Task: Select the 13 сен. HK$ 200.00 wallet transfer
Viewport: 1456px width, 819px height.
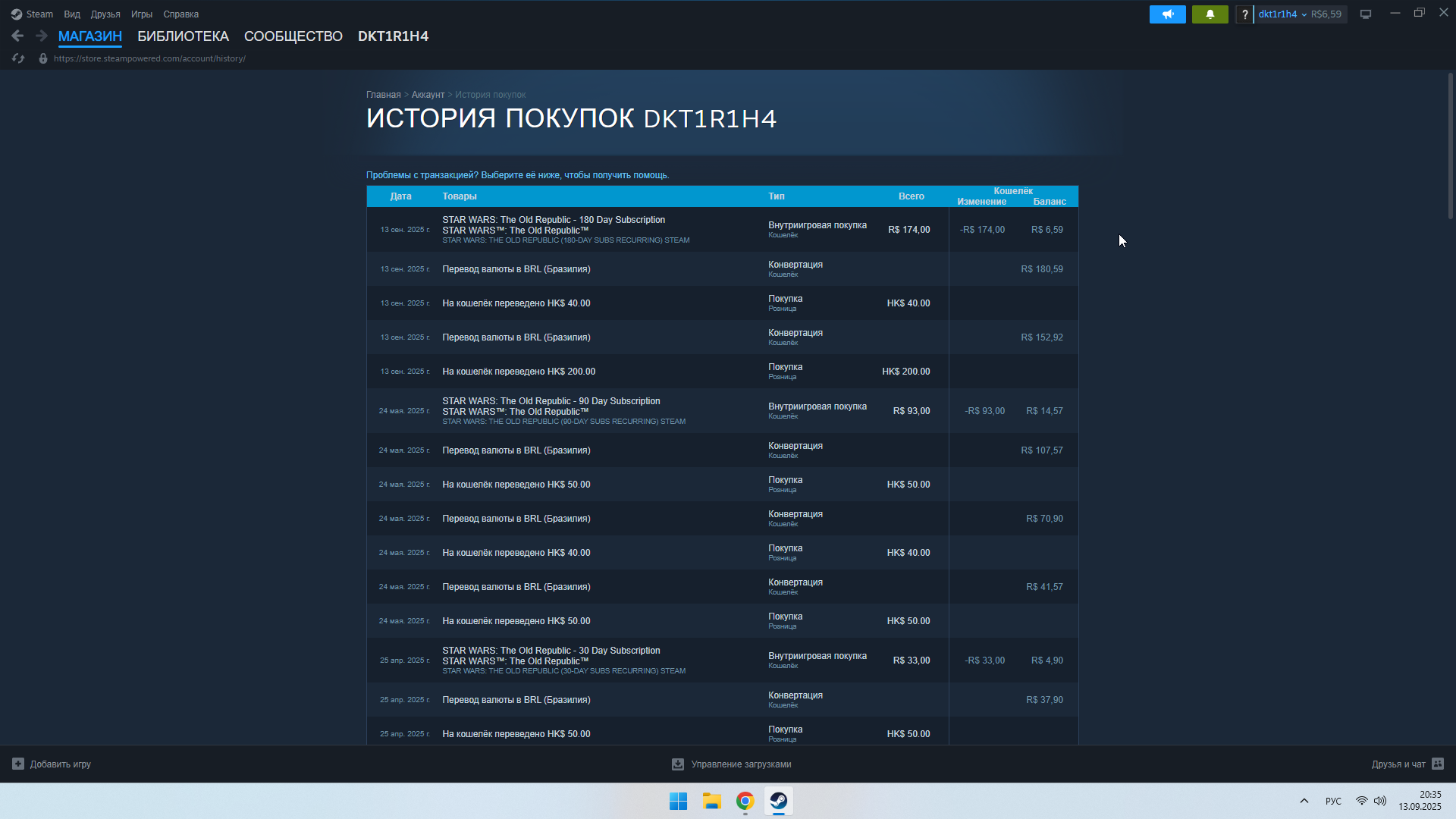Action: (x=722, y=372)
